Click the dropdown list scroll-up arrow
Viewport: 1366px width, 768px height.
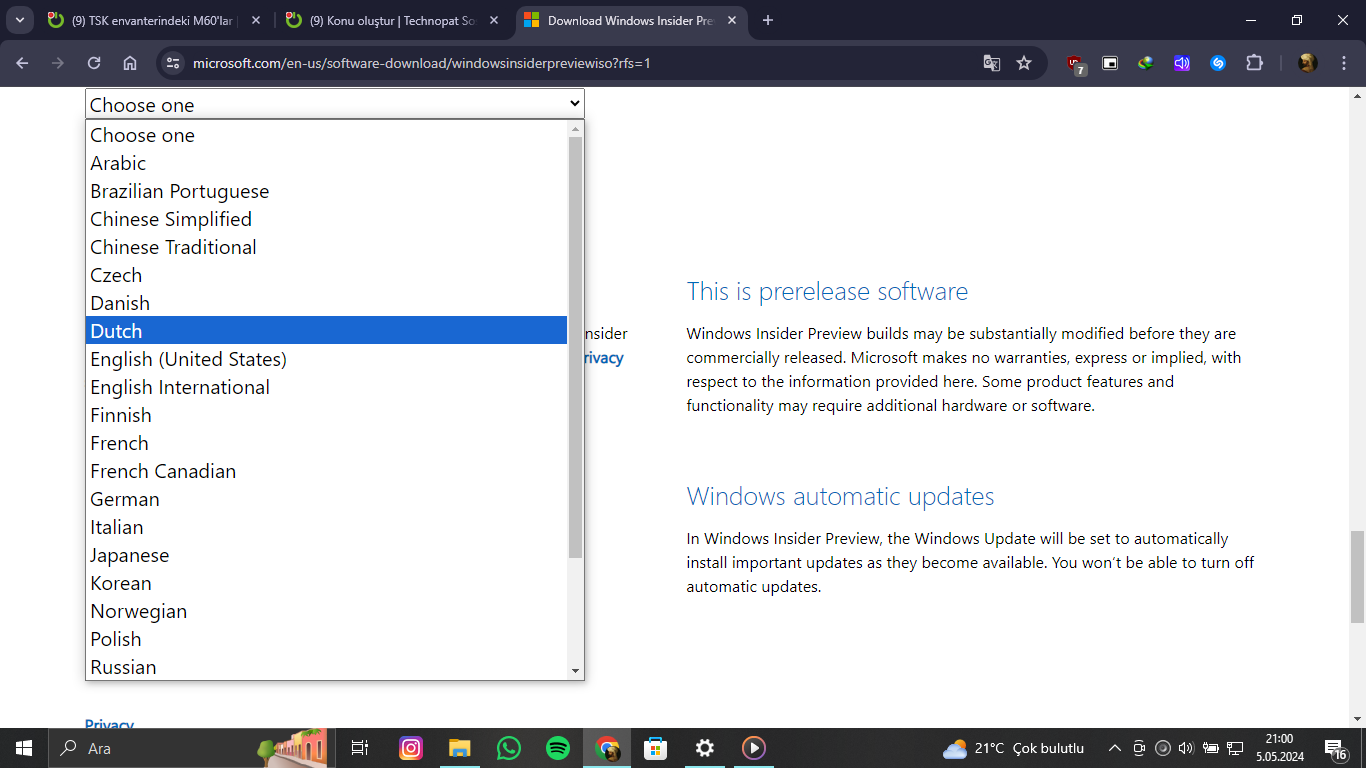pyautogui.click(x=575, y=129)
